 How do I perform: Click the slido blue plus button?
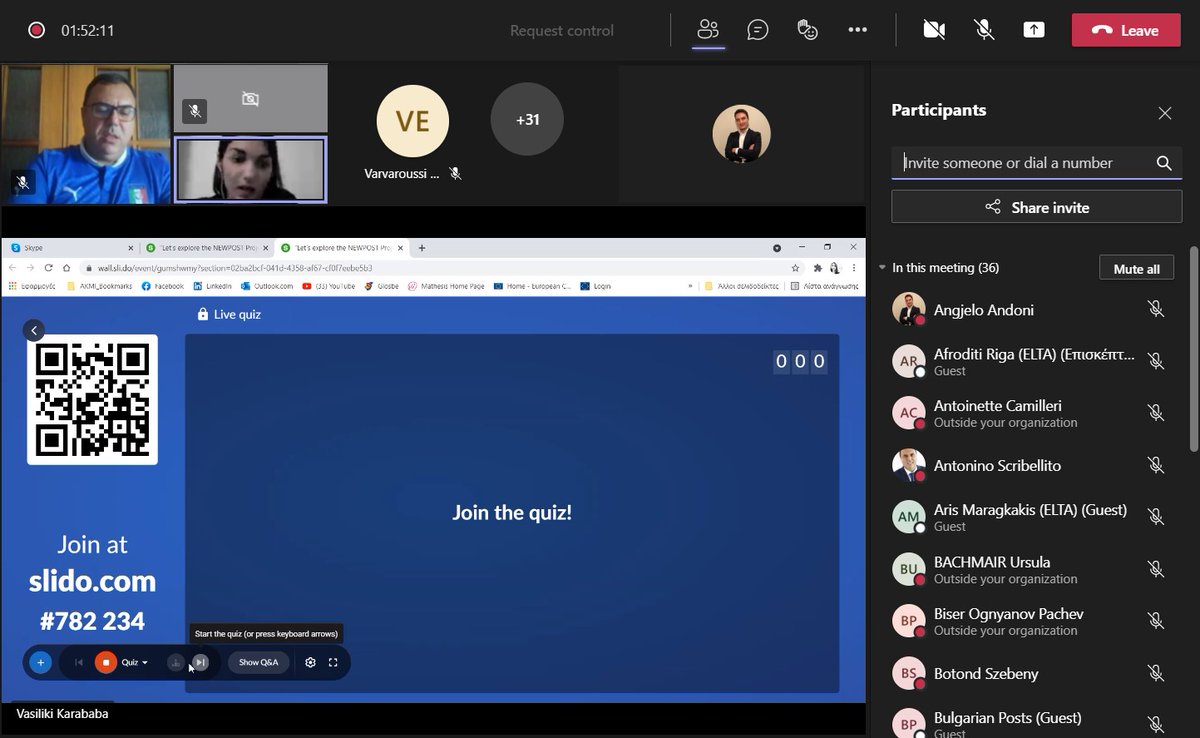tap(40, 662)
